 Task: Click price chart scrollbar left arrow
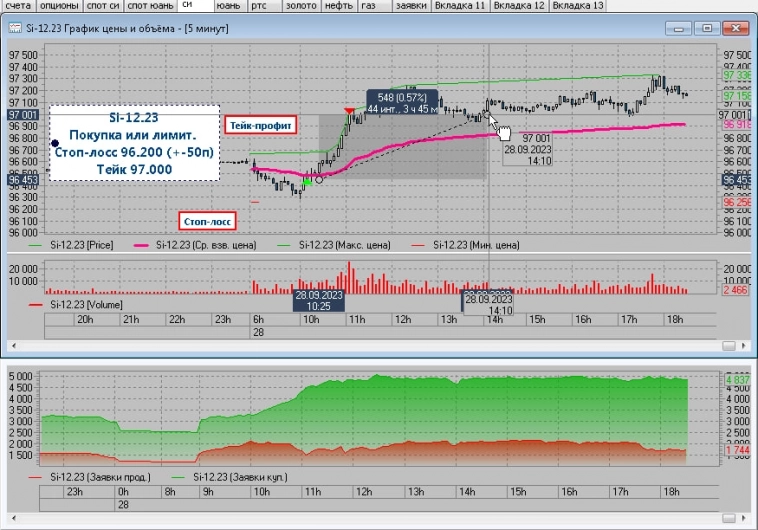pos(14,346)
